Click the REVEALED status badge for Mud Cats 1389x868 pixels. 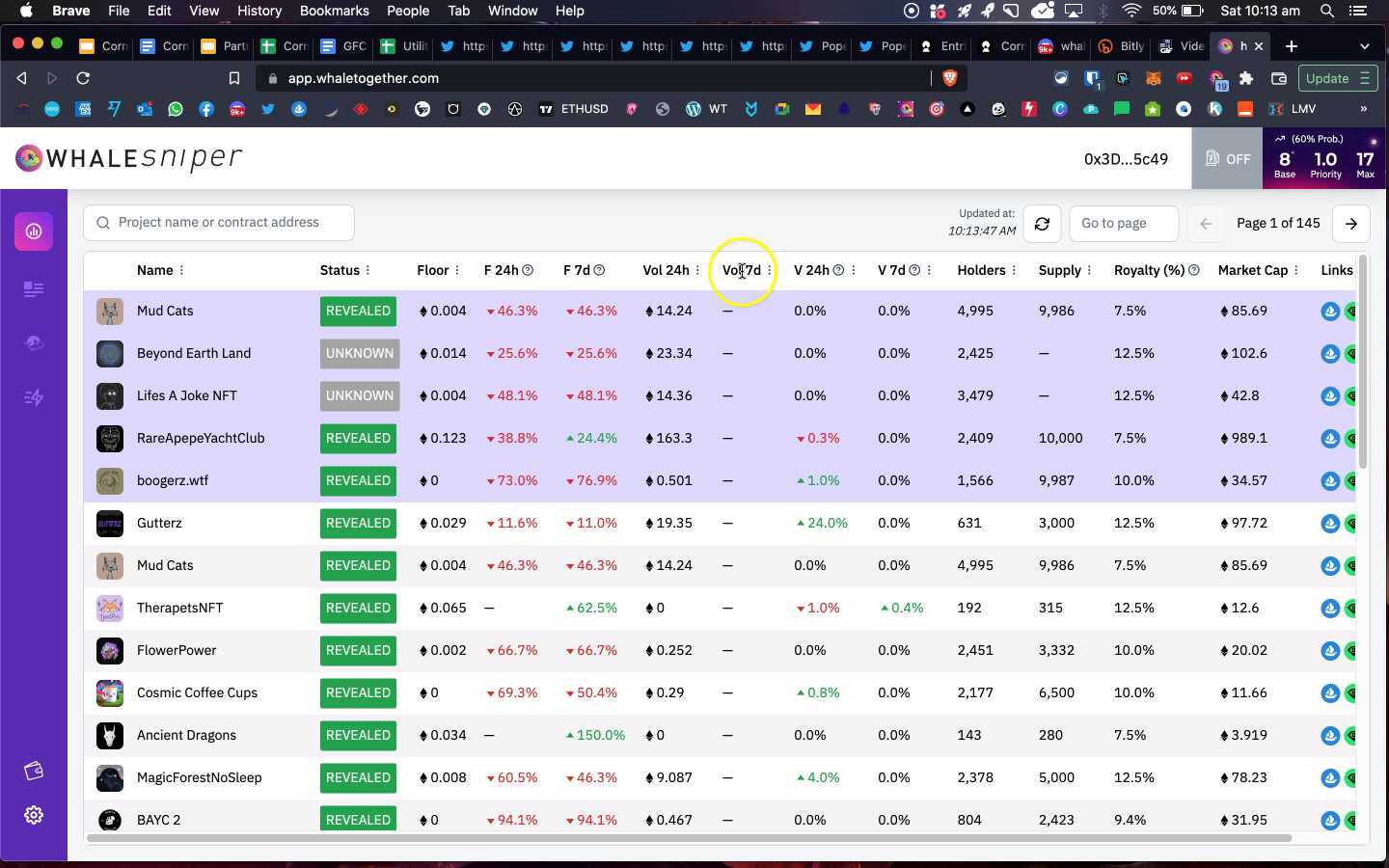tap(358, 311)
